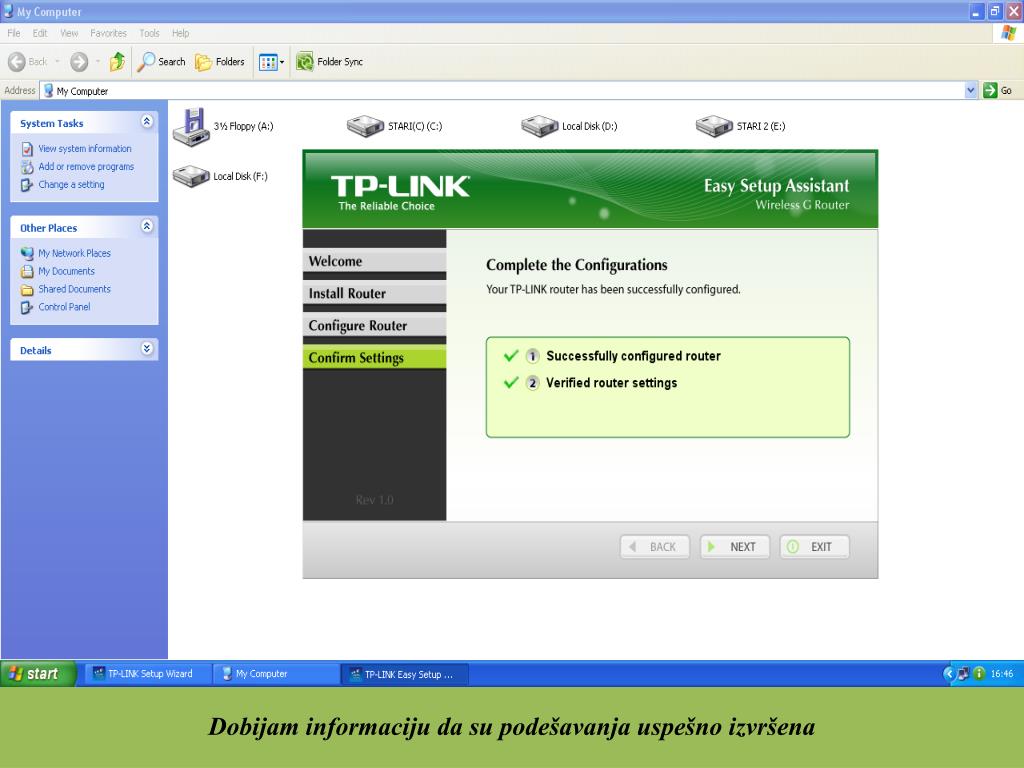Click the Back arrow icon in Explorer toolbar
Viewport: 1024px width, 768px height.
tap(17, 62)
